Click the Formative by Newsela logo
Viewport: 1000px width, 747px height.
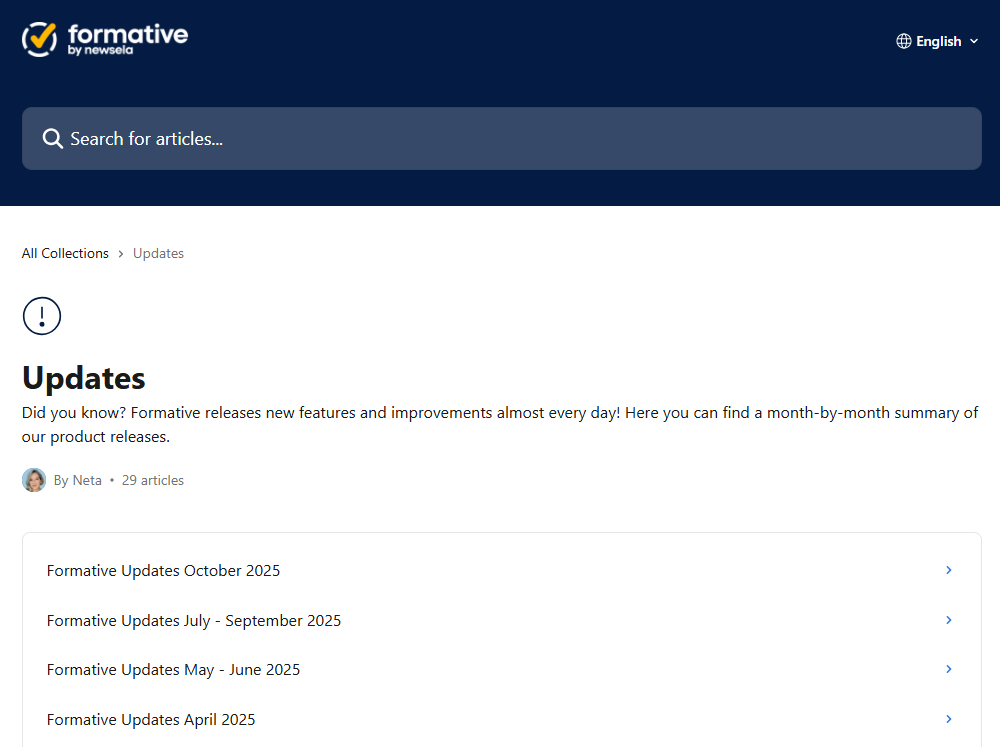tap(105, 40)
